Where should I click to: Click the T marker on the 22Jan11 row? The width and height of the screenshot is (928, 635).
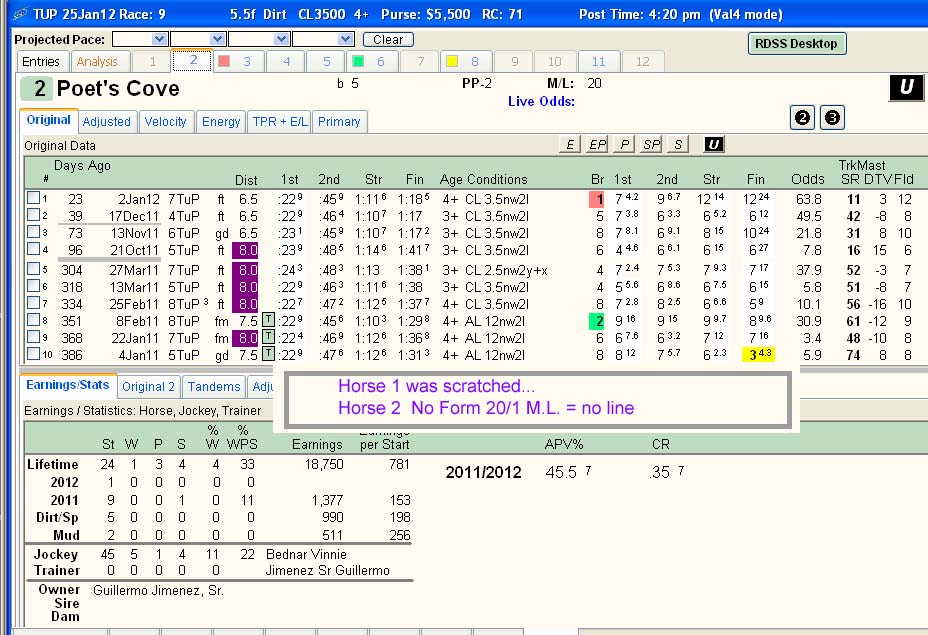(x=268, y=337)
